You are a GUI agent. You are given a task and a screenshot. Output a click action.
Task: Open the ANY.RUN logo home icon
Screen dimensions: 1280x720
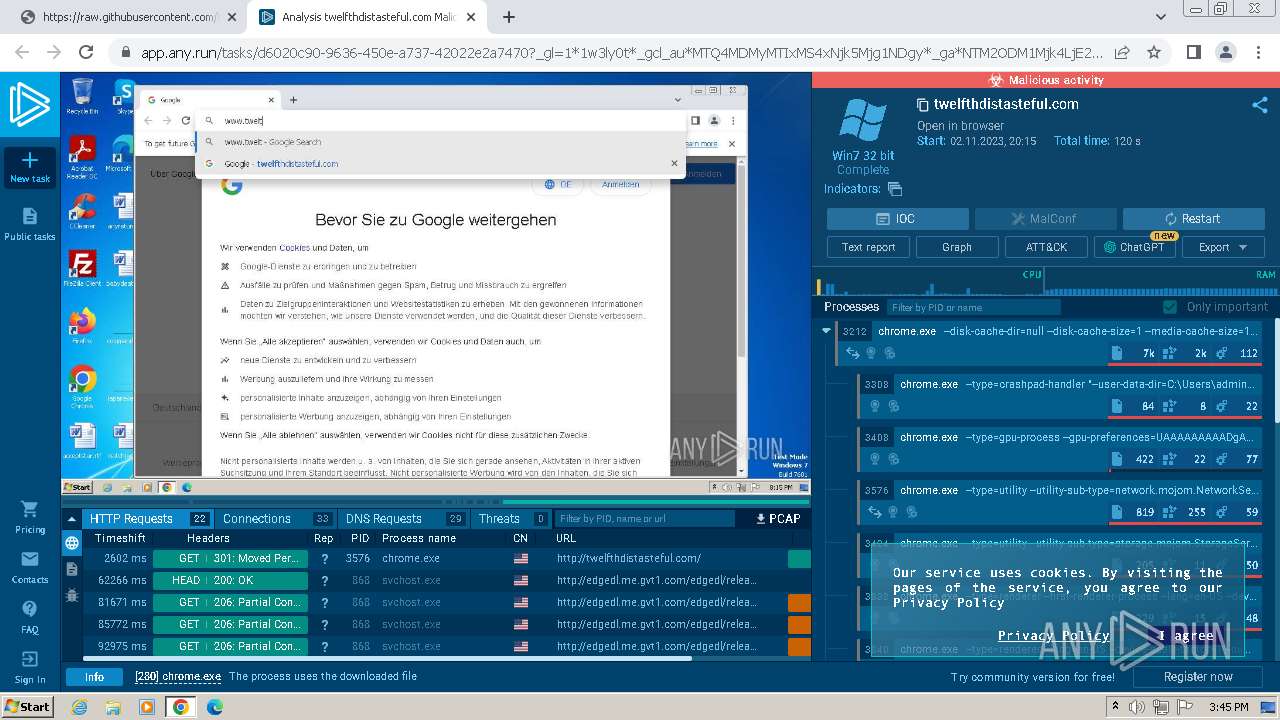[30, 104]
